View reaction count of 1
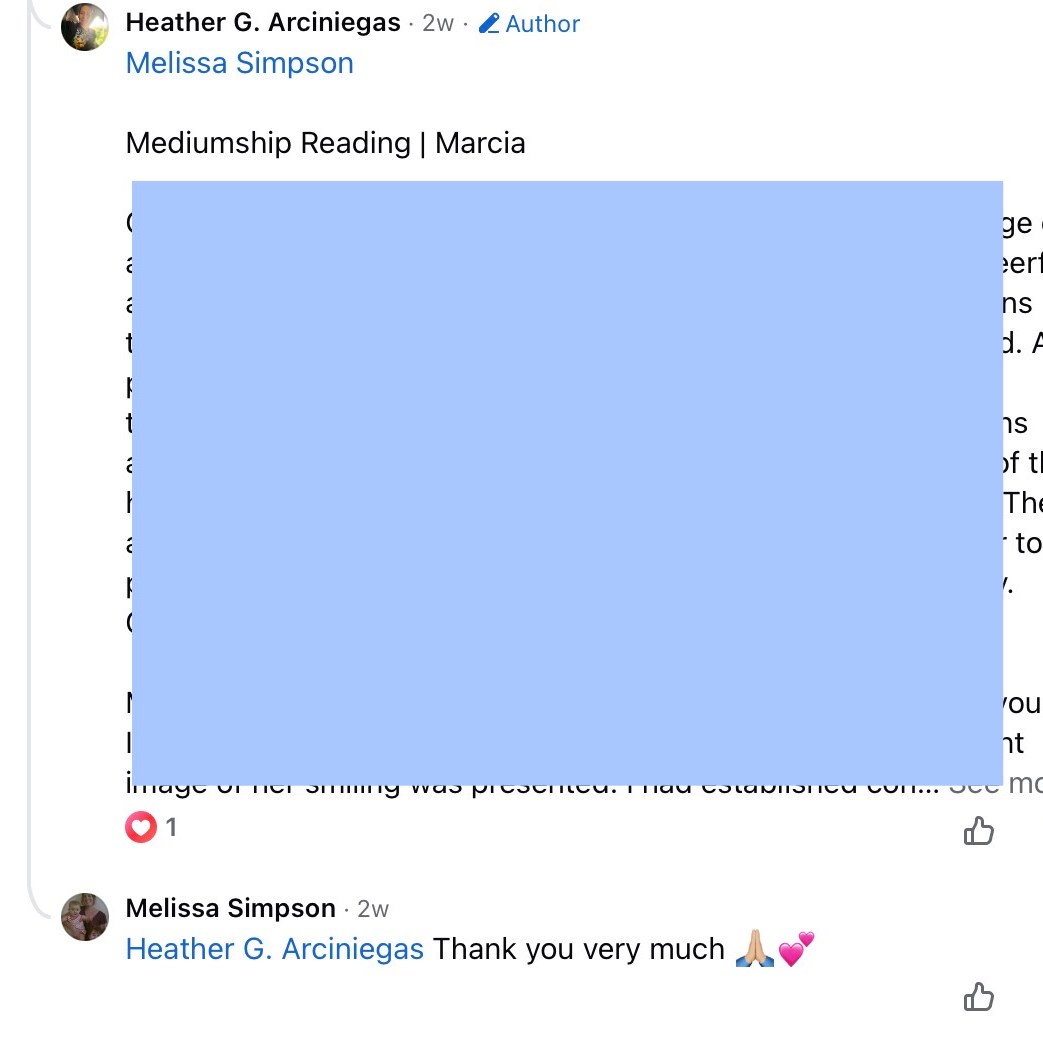The width and height of the screenshot is (1043, 1043). pos(171,827)
